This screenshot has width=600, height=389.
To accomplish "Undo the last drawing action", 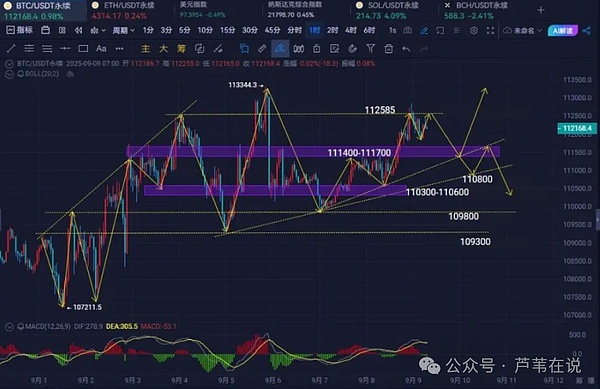I will coord(406,49).
